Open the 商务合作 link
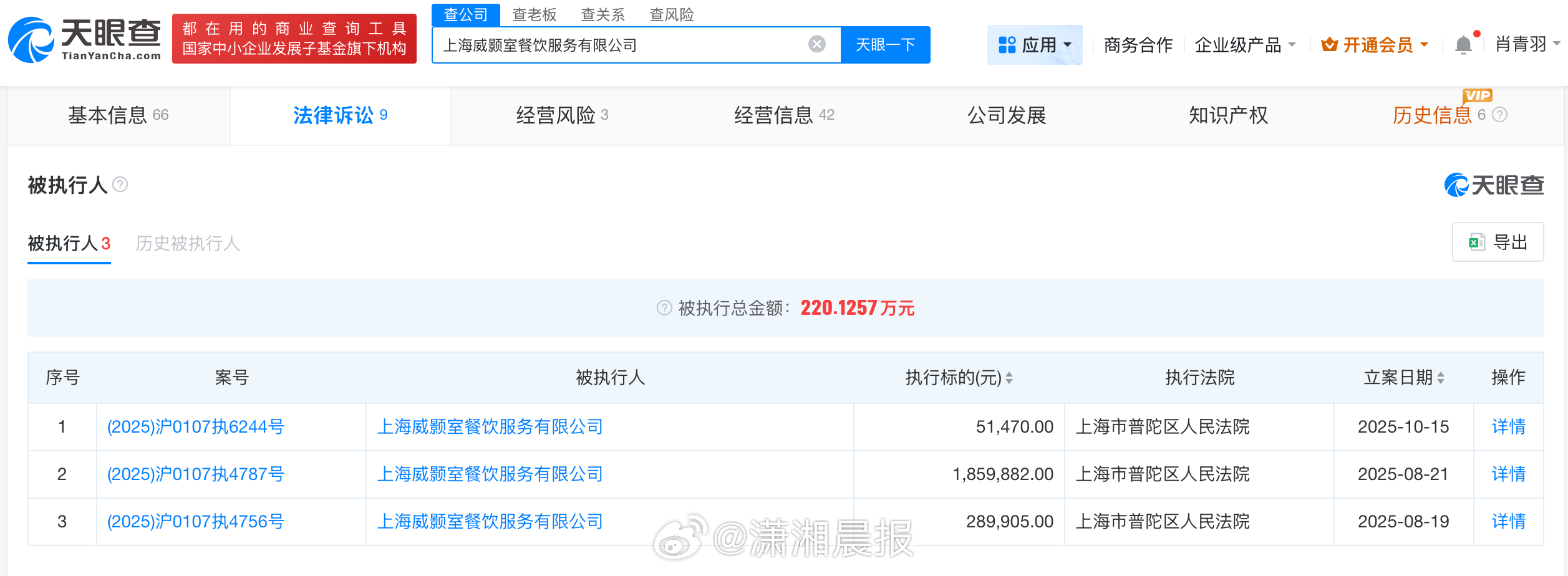Image resolution: width=1568 pixels, height=576 pixels. (1138, 45)
